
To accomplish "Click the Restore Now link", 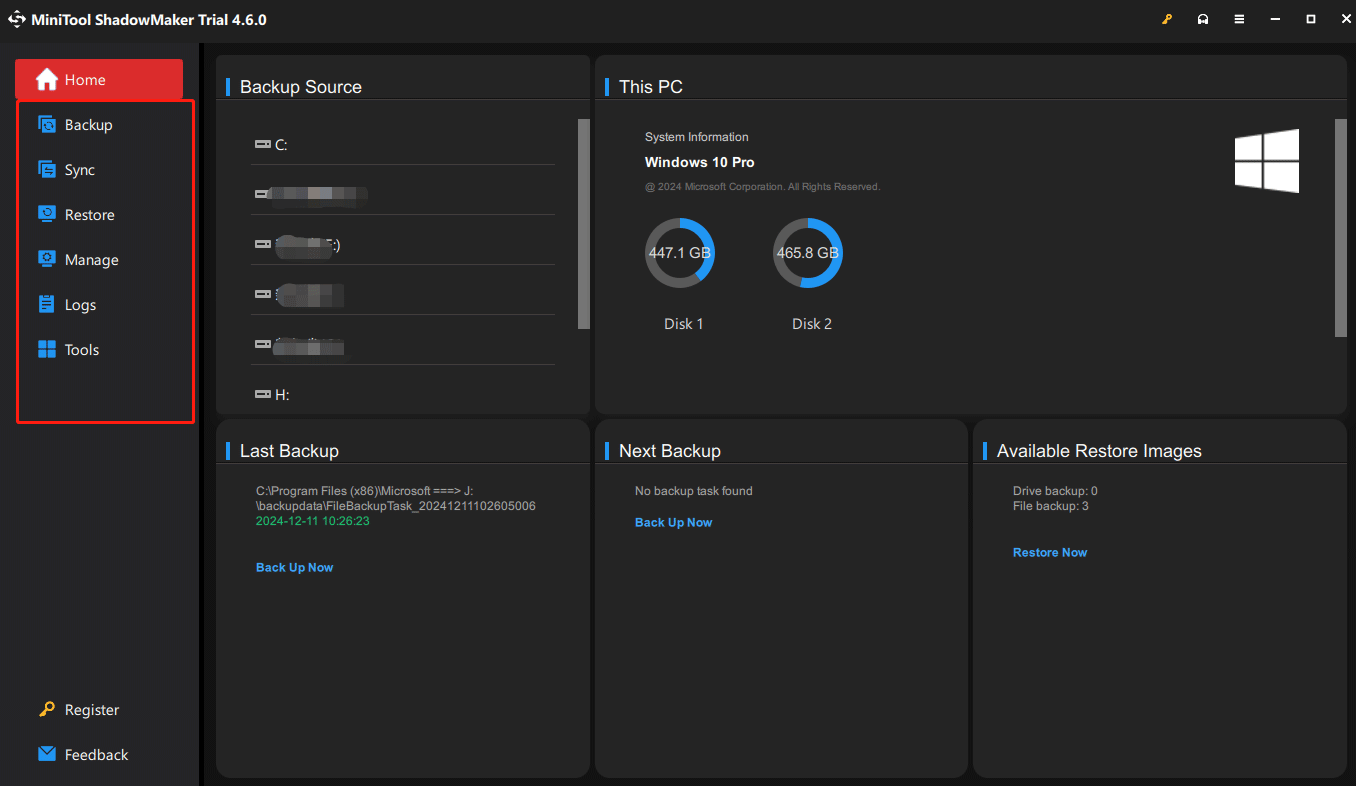I will tap(1049, 553).
